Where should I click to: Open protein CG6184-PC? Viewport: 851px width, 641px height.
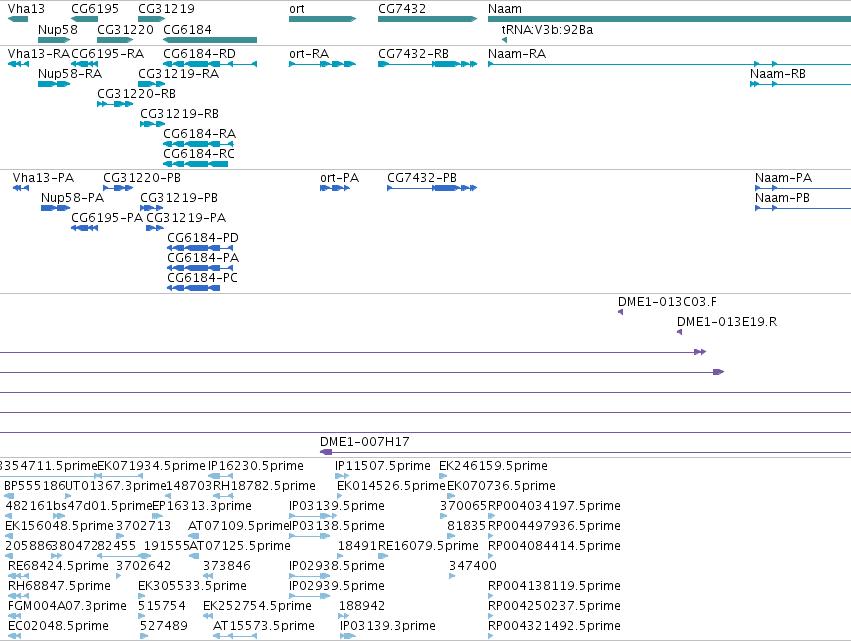coord(202,277)
